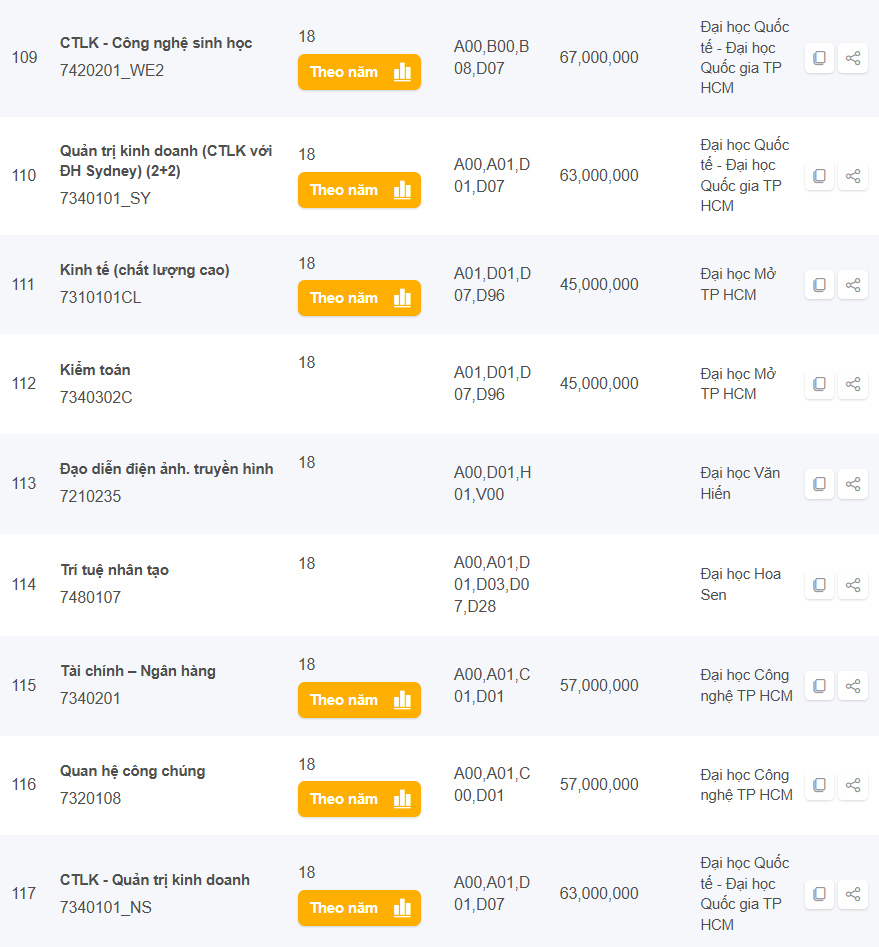Open Theo năm chart for row 109
The height and width of the screenshot is (947, 879).
(359, 72)
